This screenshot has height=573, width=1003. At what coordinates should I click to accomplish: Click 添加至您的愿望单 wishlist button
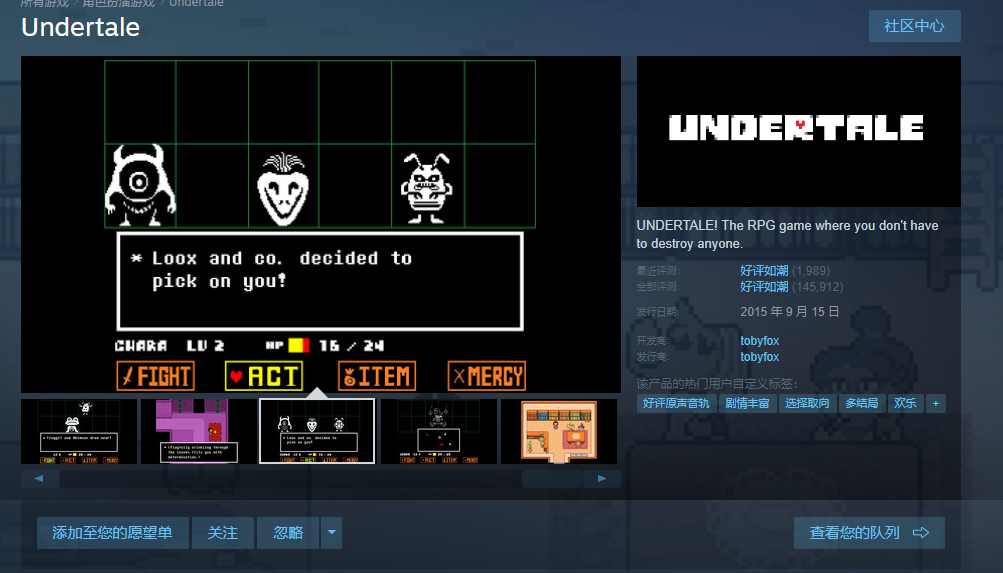(113, 533)
